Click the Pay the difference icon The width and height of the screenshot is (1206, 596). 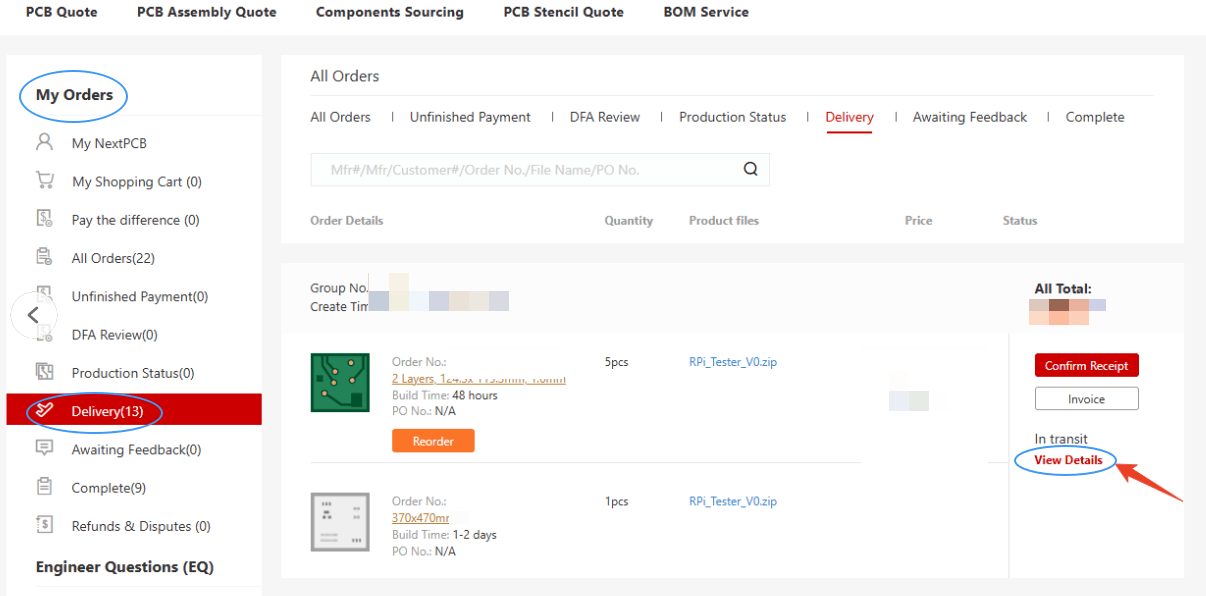(44, 219)
